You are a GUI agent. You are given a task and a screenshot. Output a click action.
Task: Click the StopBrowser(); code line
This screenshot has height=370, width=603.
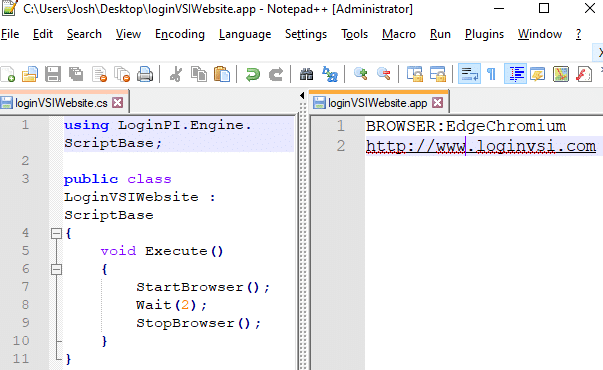pyautogui.click(x=198, y=323)
